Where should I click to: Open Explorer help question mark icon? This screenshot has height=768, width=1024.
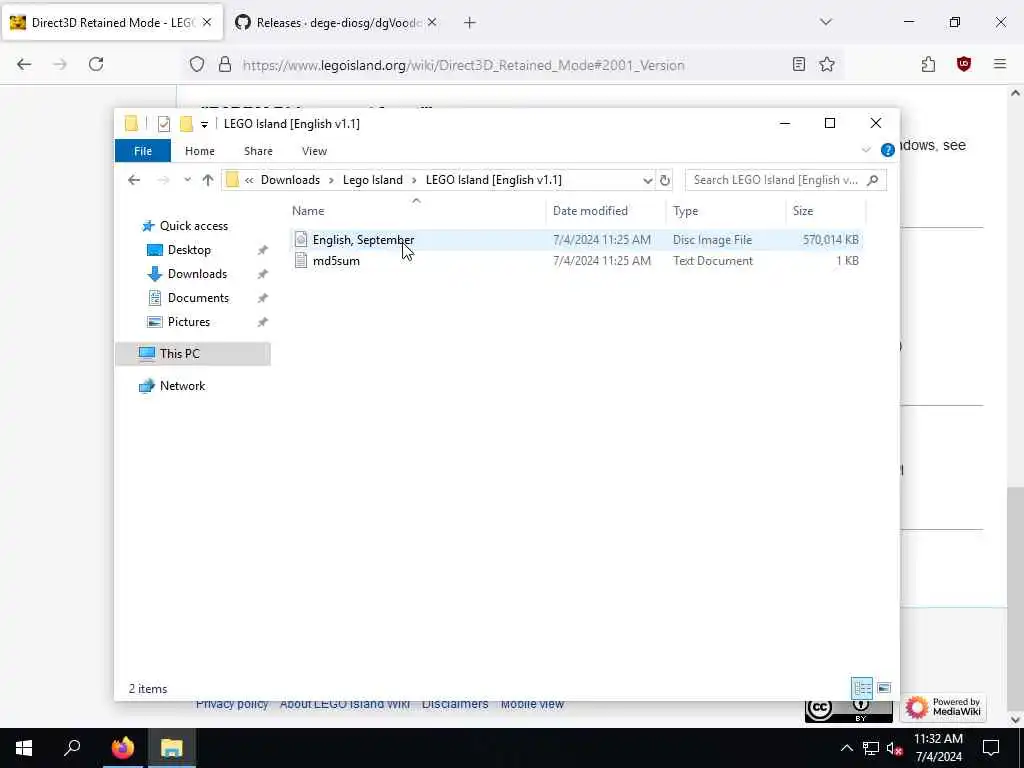tap(887, 151)
